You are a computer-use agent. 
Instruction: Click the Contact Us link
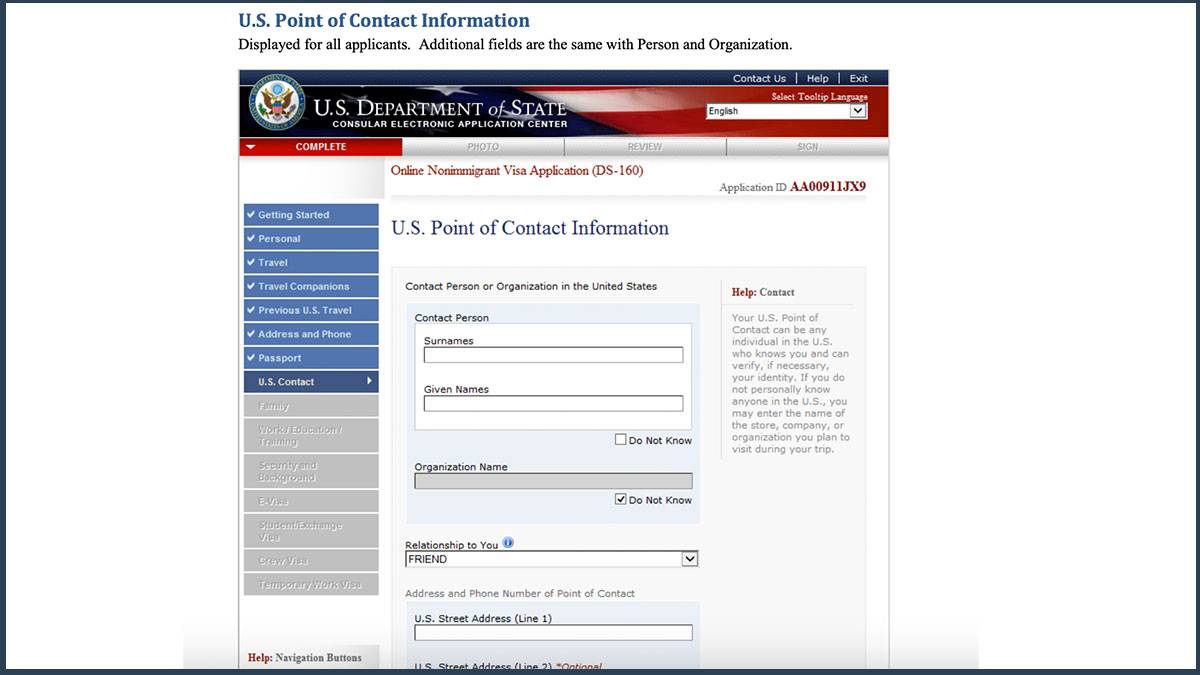[x=759, y=78]
